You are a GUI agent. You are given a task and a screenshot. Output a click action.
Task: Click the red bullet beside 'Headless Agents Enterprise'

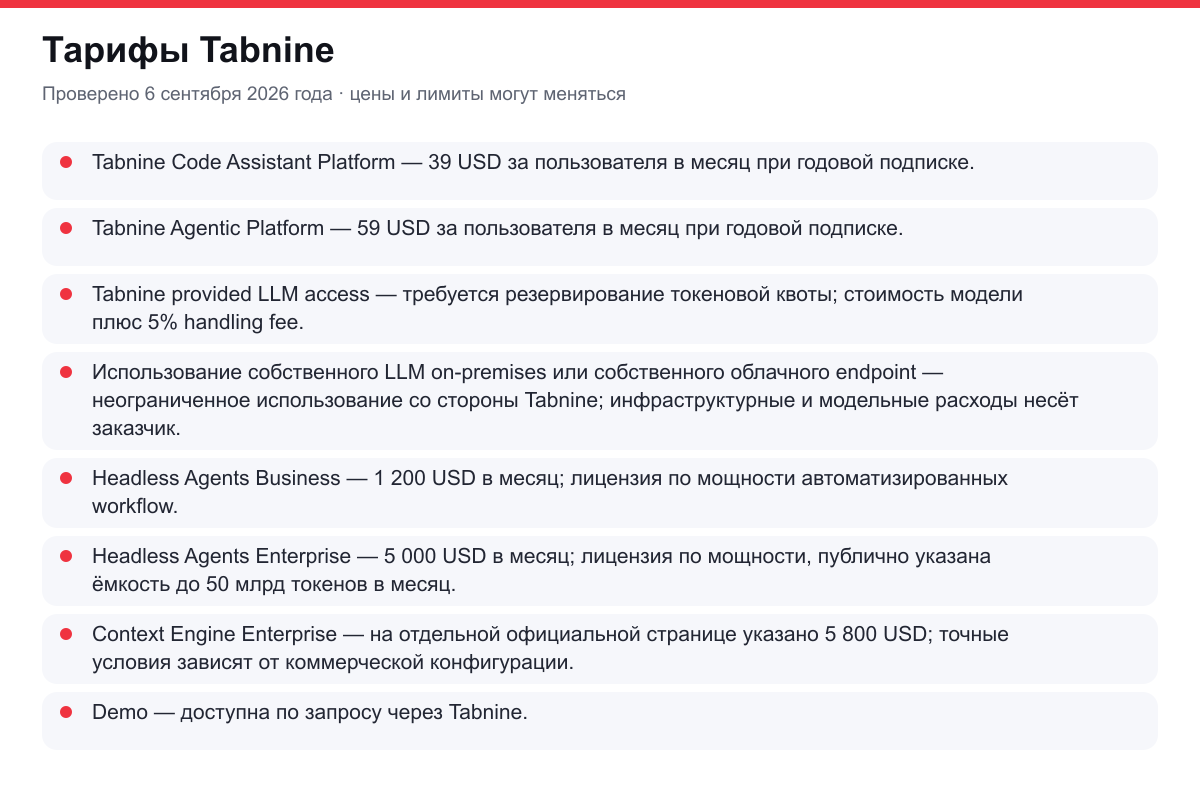(66, 556)
